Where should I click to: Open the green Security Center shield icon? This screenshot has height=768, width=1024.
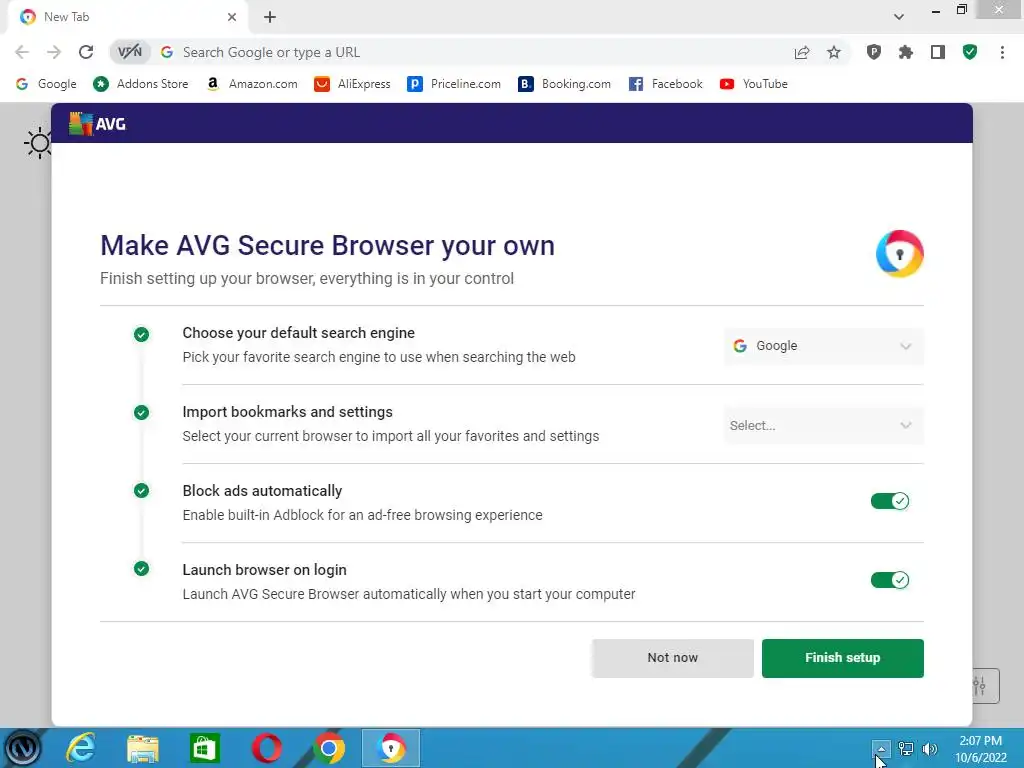(x=970, y=52)
